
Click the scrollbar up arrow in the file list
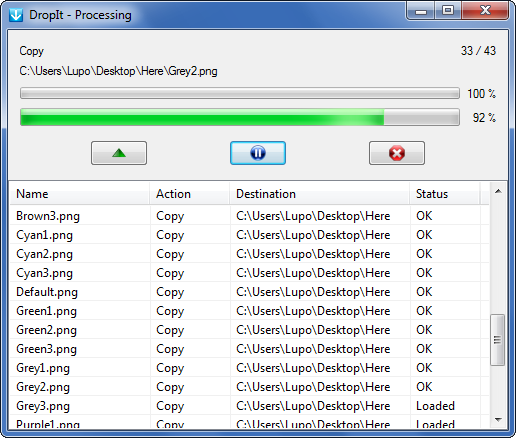point(498,191)
